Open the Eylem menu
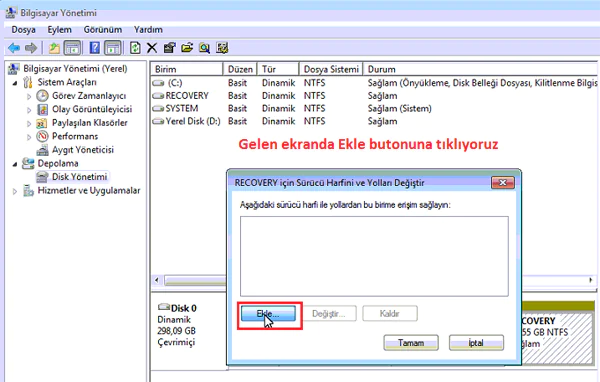 pos(59,29)
